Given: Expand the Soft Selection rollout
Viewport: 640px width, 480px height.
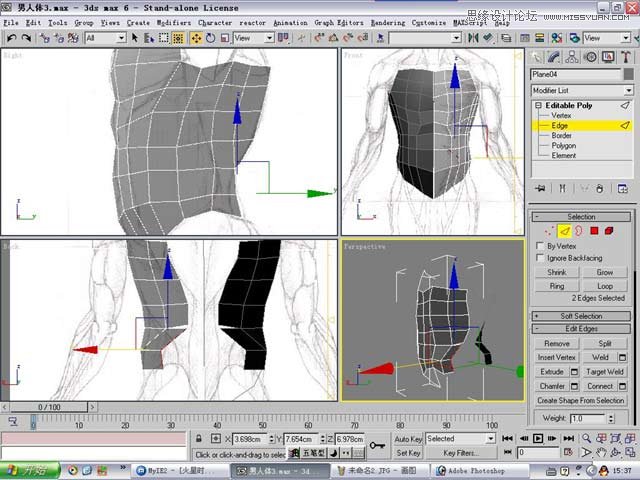Looking at the screenshot, I should (581, 316).
